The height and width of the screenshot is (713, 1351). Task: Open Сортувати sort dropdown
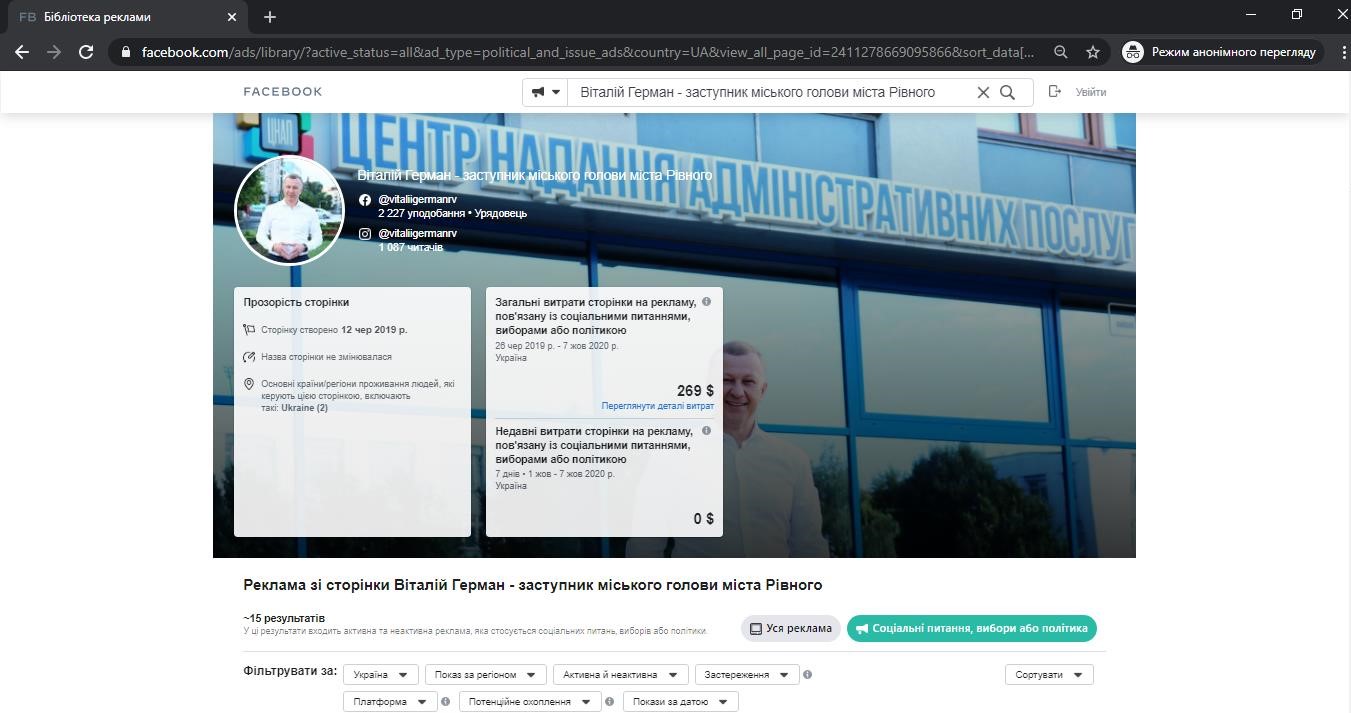point(1049,675)
